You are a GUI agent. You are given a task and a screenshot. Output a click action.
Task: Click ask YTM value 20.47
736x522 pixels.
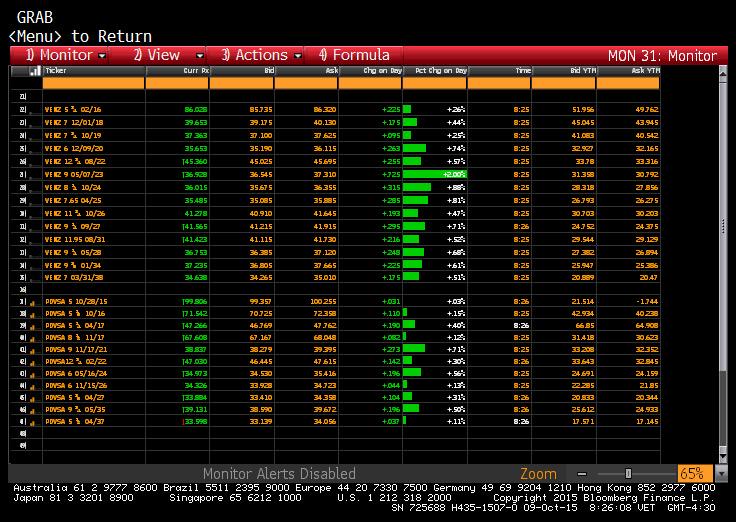[x=649, y=277]
